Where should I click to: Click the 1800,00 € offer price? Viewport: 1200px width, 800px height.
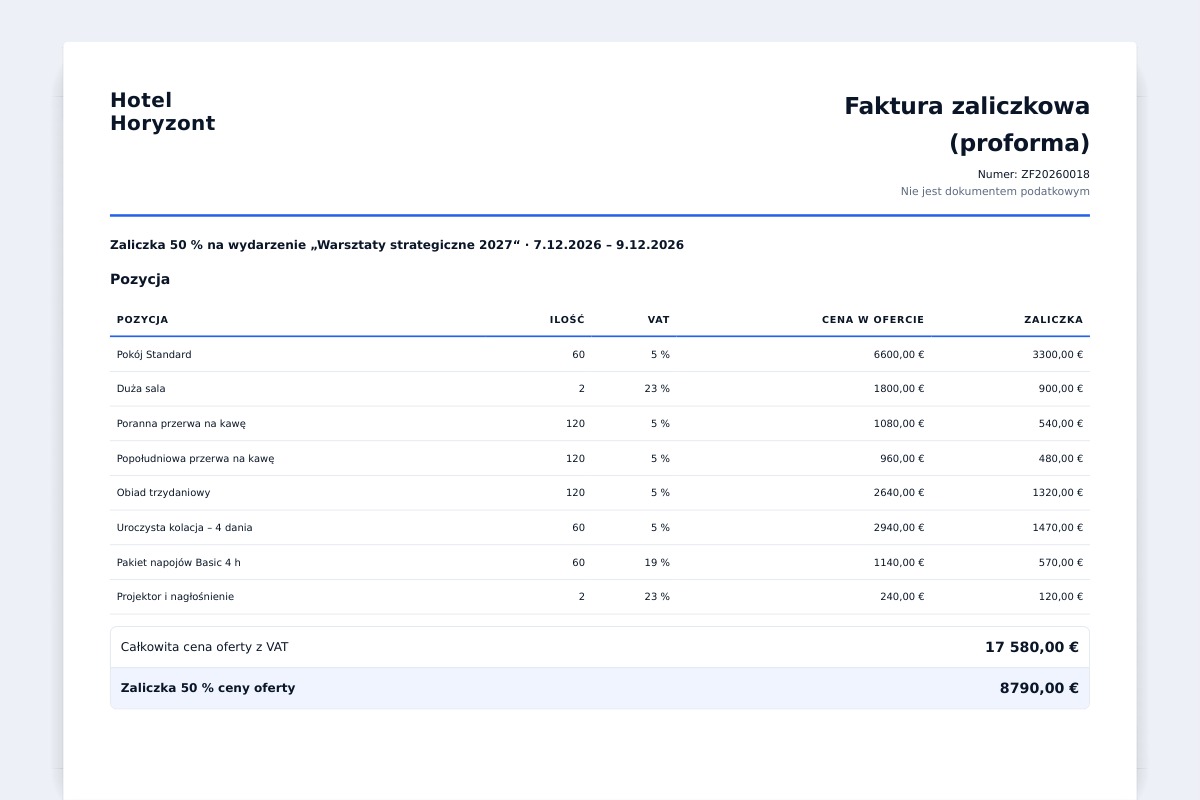click(x=899, y=389)
